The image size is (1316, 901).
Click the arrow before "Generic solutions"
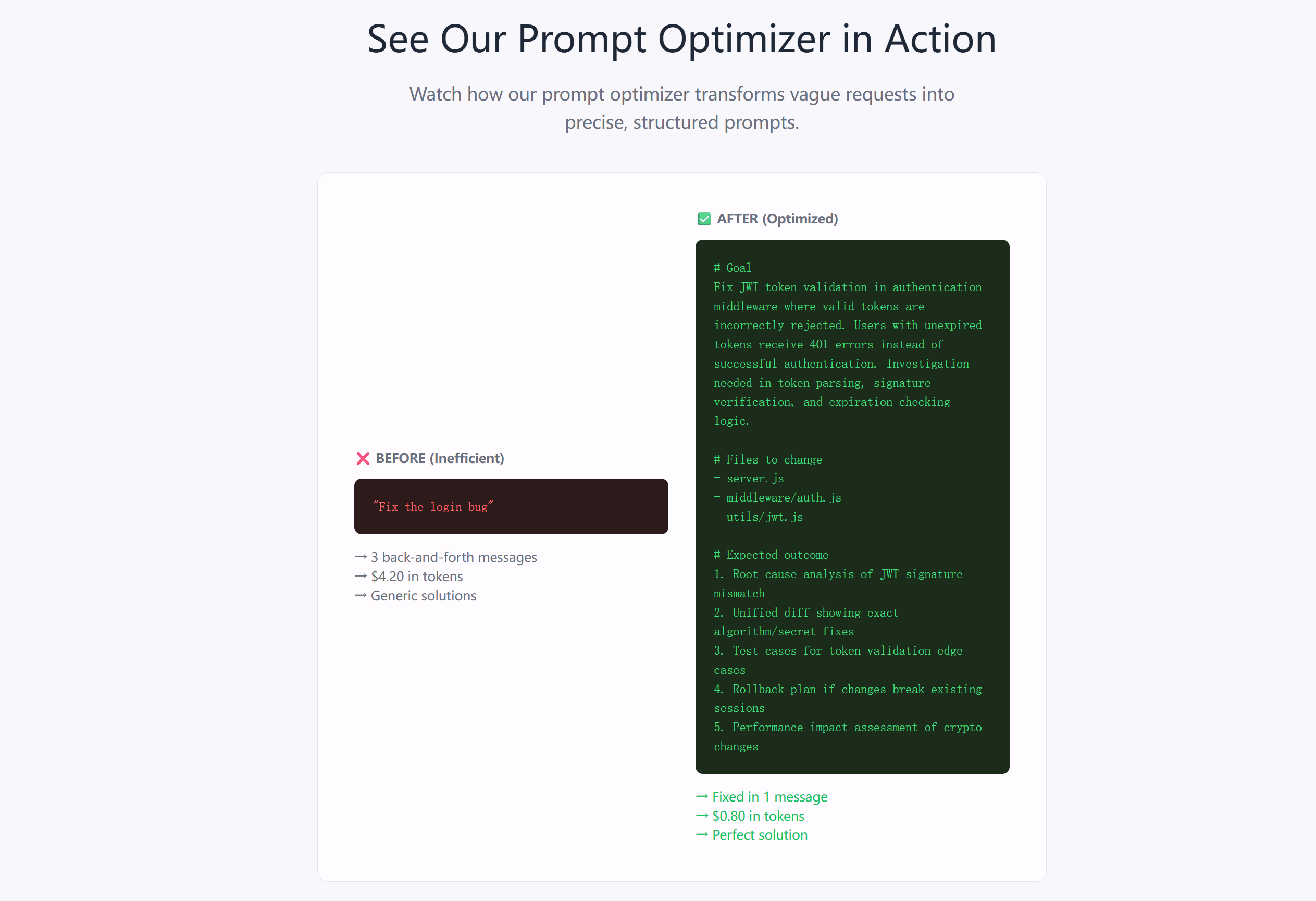361,596
